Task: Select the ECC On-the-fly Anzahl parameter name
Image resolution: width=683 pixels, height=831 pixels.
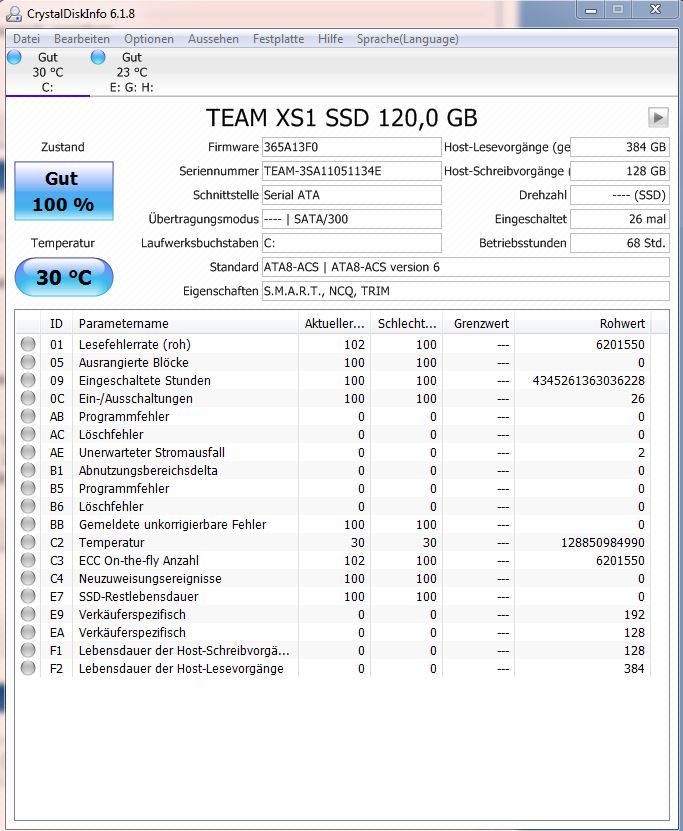Action: point(139,561)
